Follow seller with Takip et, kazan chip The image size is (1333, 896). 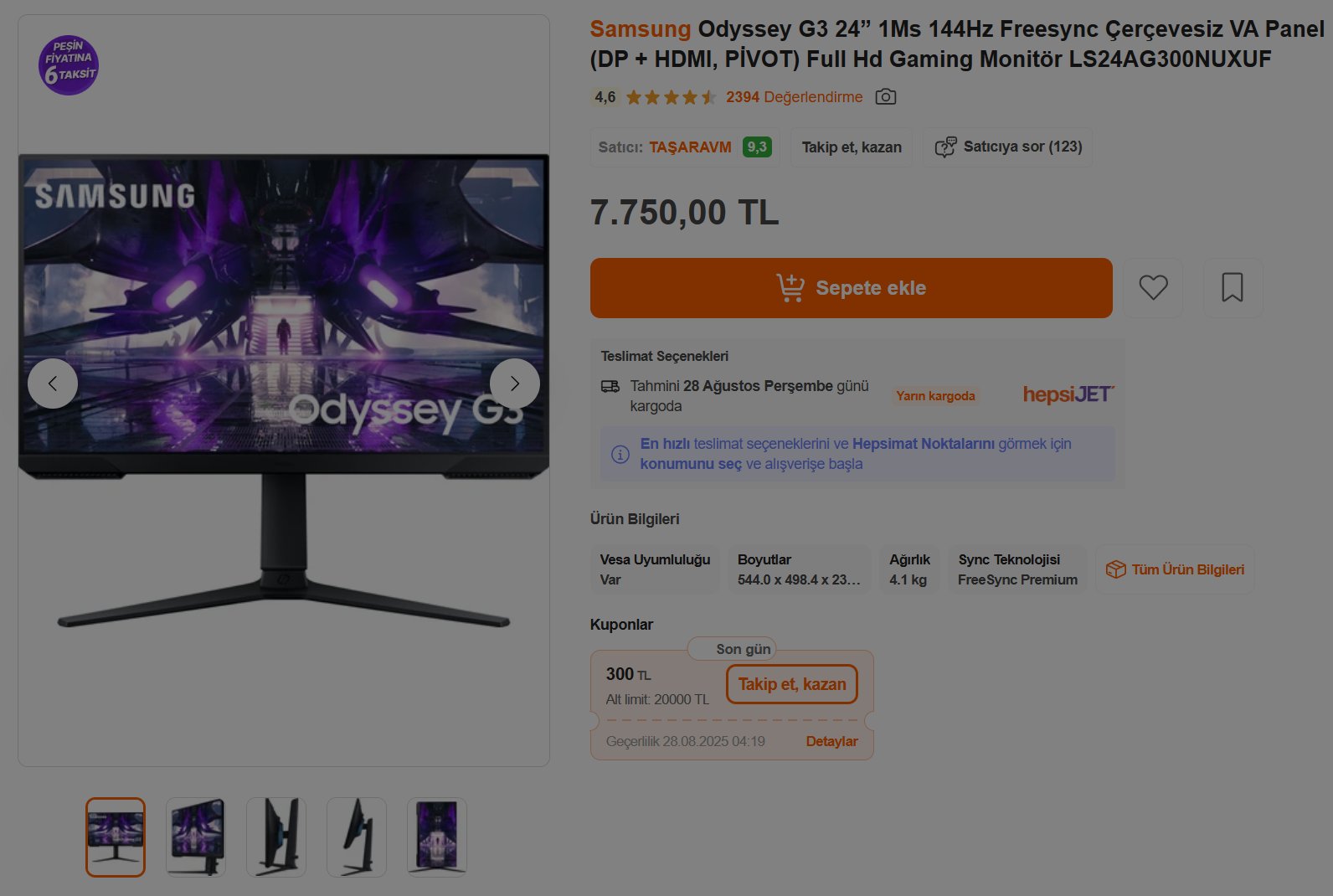[x=852, y=147]
